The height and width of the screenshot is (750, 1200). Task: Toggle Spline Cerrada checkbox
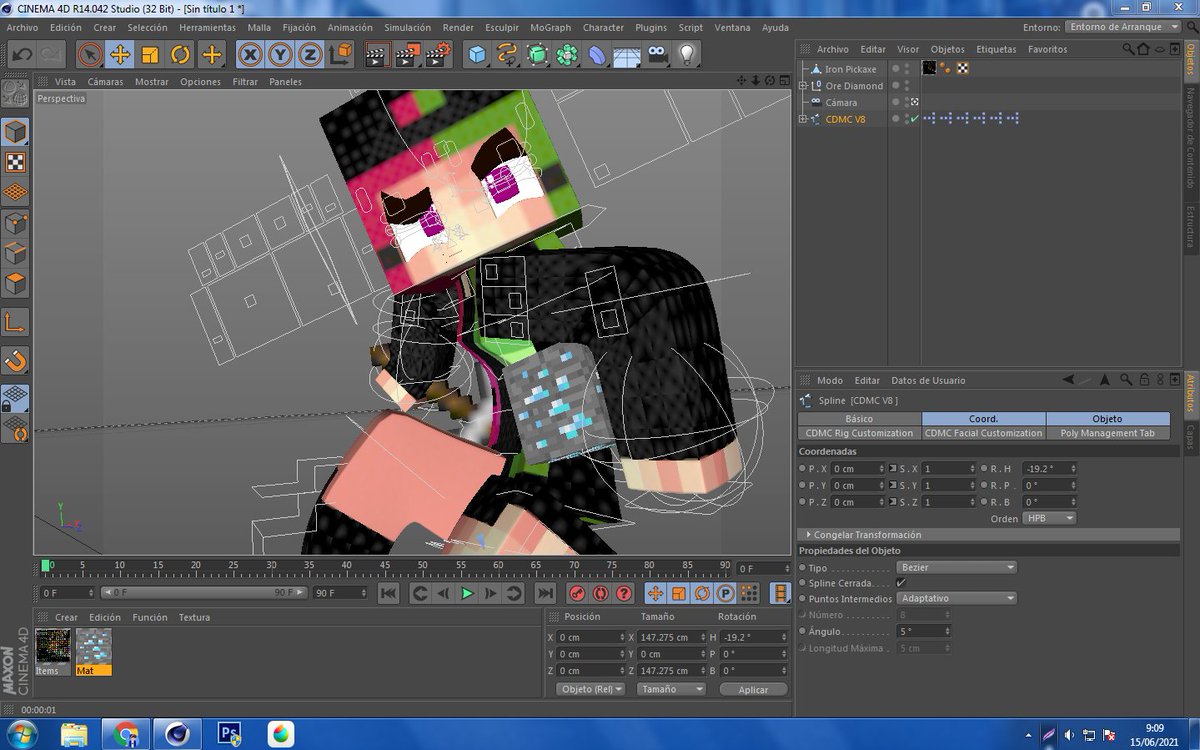point(901,582)
